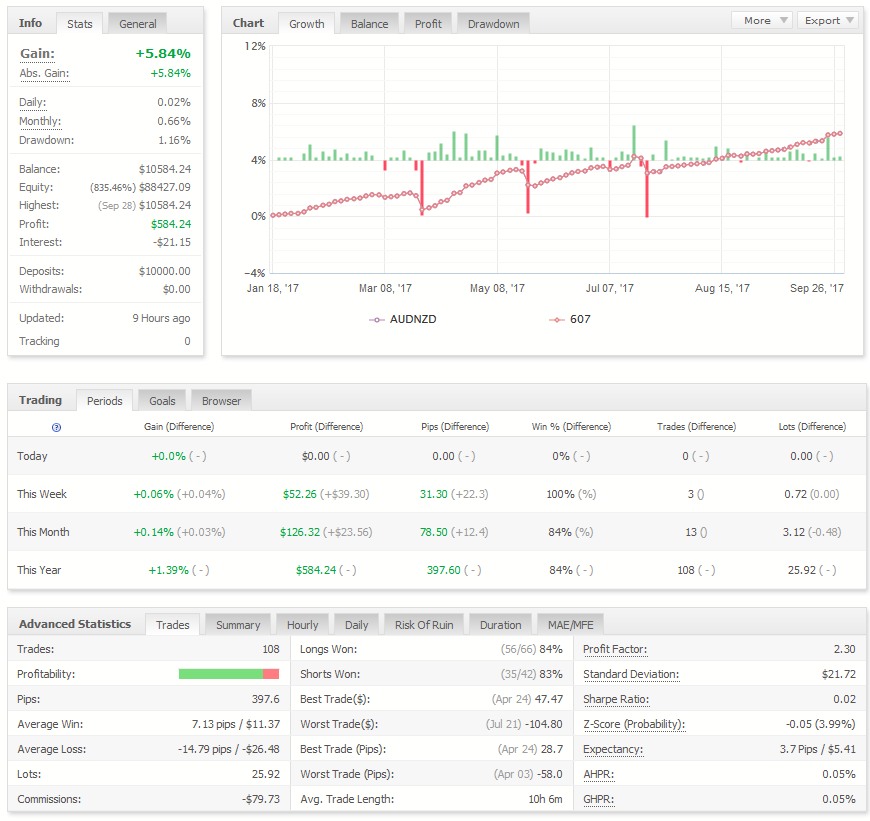870x821 pixels.
Task: Open the Balance chart tab
Action: (x=370, y=24)
